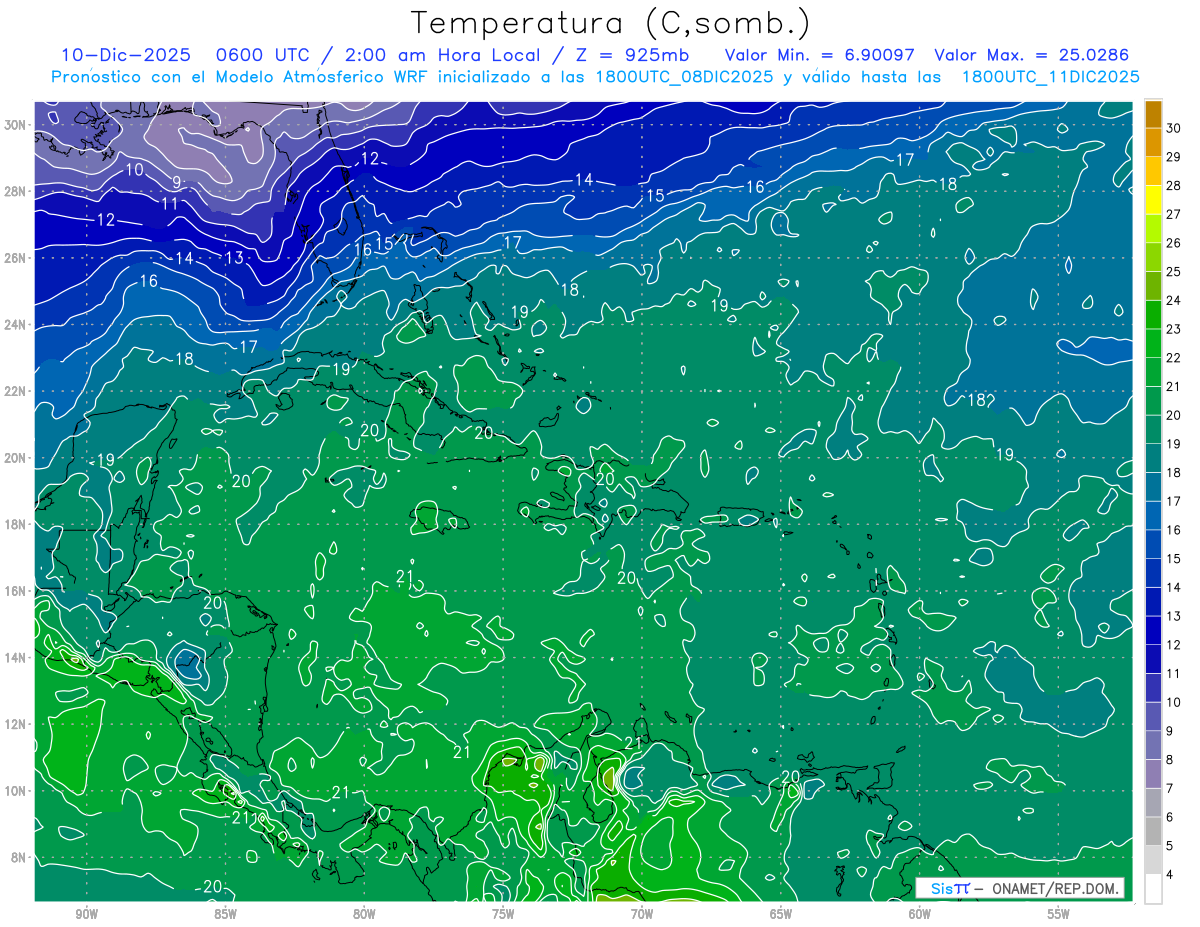
Task: Click the 85W longitude axis label
Action: pos(225,914)
